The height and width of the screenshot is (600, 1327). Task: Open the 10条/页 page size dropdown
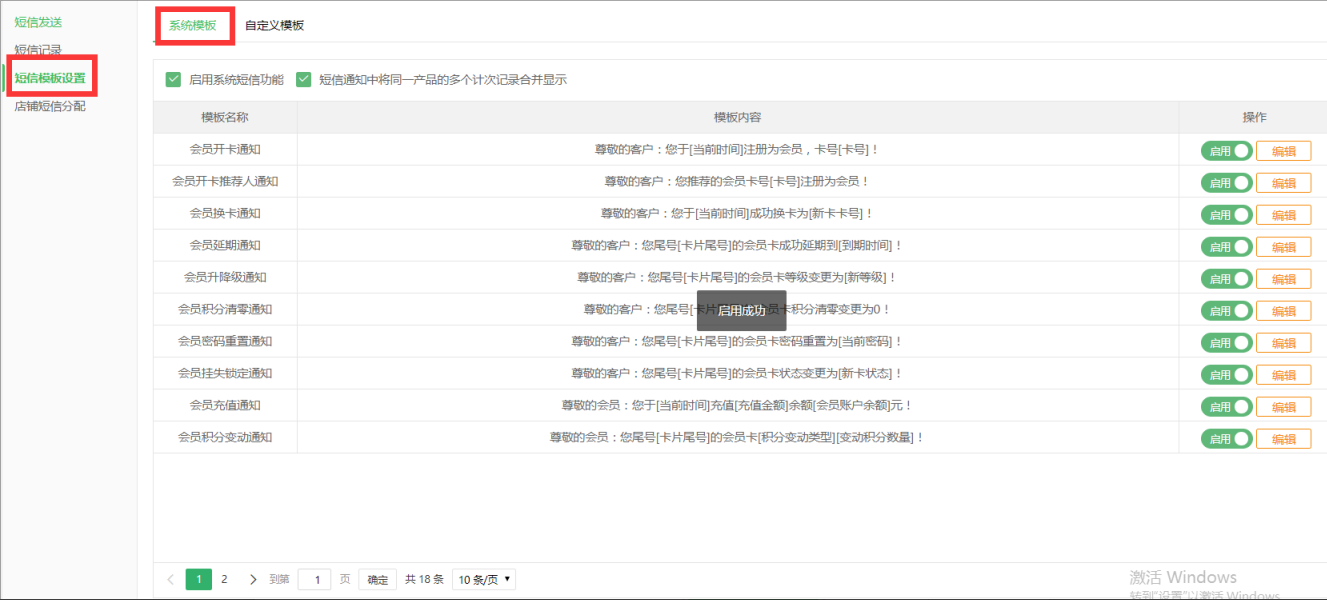483,578
